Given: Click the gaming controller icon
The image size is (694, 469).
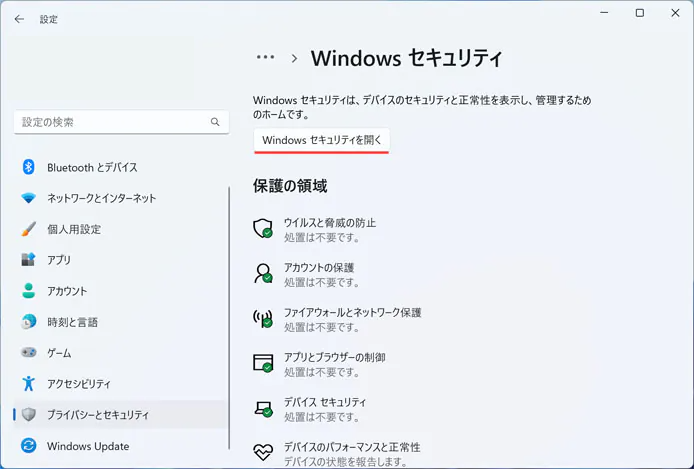Looking at the screenshot, I should pyautogui.click(x=29, y=353).
